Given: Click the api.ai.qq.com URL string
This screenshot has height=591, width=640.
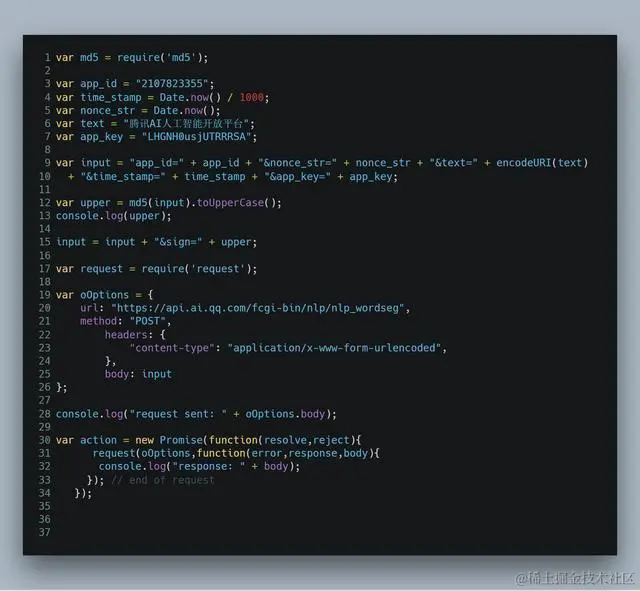Looking at the screenshot, I should (x=258, y=308).
